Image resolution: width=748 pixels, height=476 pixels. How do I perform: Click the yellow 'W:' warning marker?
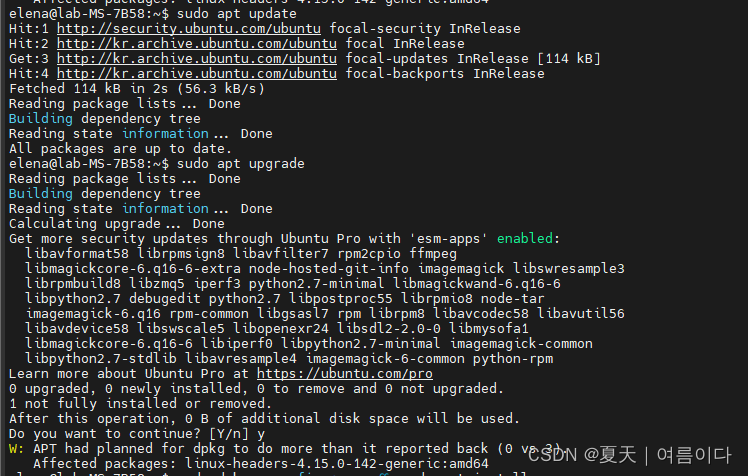[x=16, y=449]
